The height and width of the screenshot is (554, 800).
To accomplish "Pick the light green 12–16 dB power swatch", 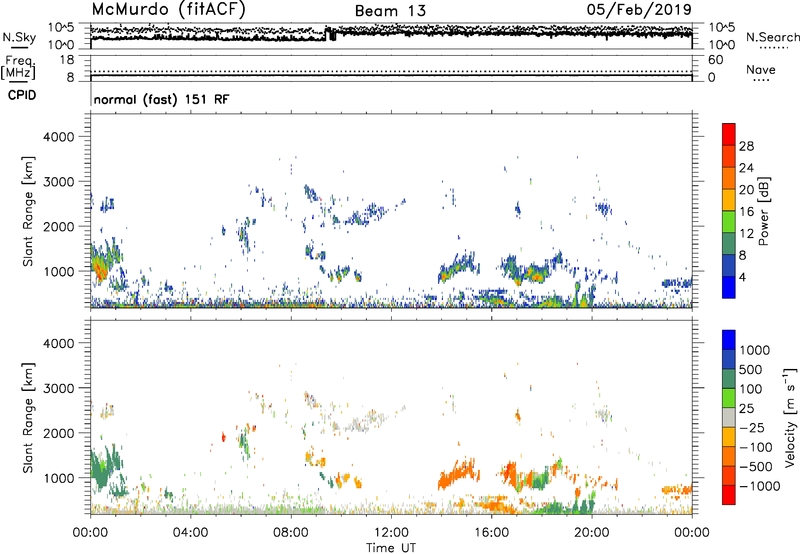I will 729,222.
